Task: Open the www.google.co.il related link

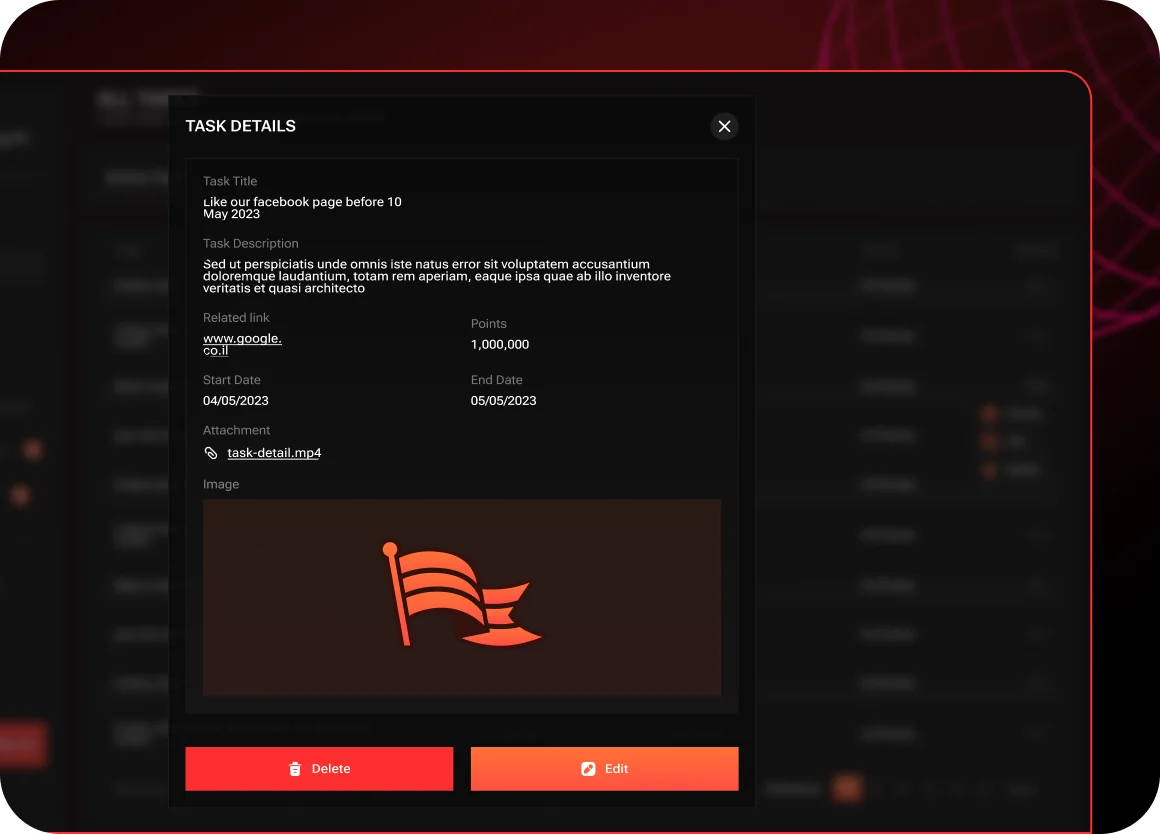Action: pos(242,344)
